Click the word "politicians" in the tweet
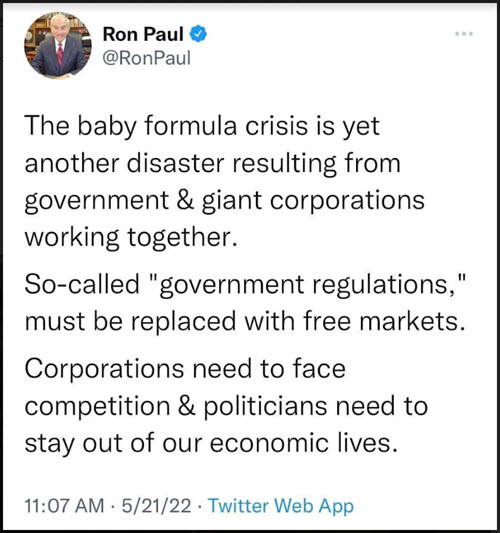Viewport: 500px width, 533px height. (x=265, y=407)
